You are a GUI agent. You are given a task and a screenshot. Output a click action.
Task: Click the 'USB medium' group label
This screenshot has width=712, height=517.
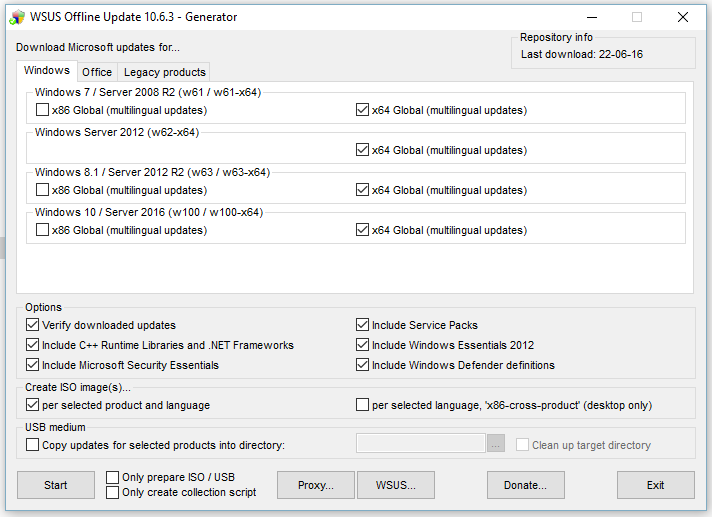(55, 427)
